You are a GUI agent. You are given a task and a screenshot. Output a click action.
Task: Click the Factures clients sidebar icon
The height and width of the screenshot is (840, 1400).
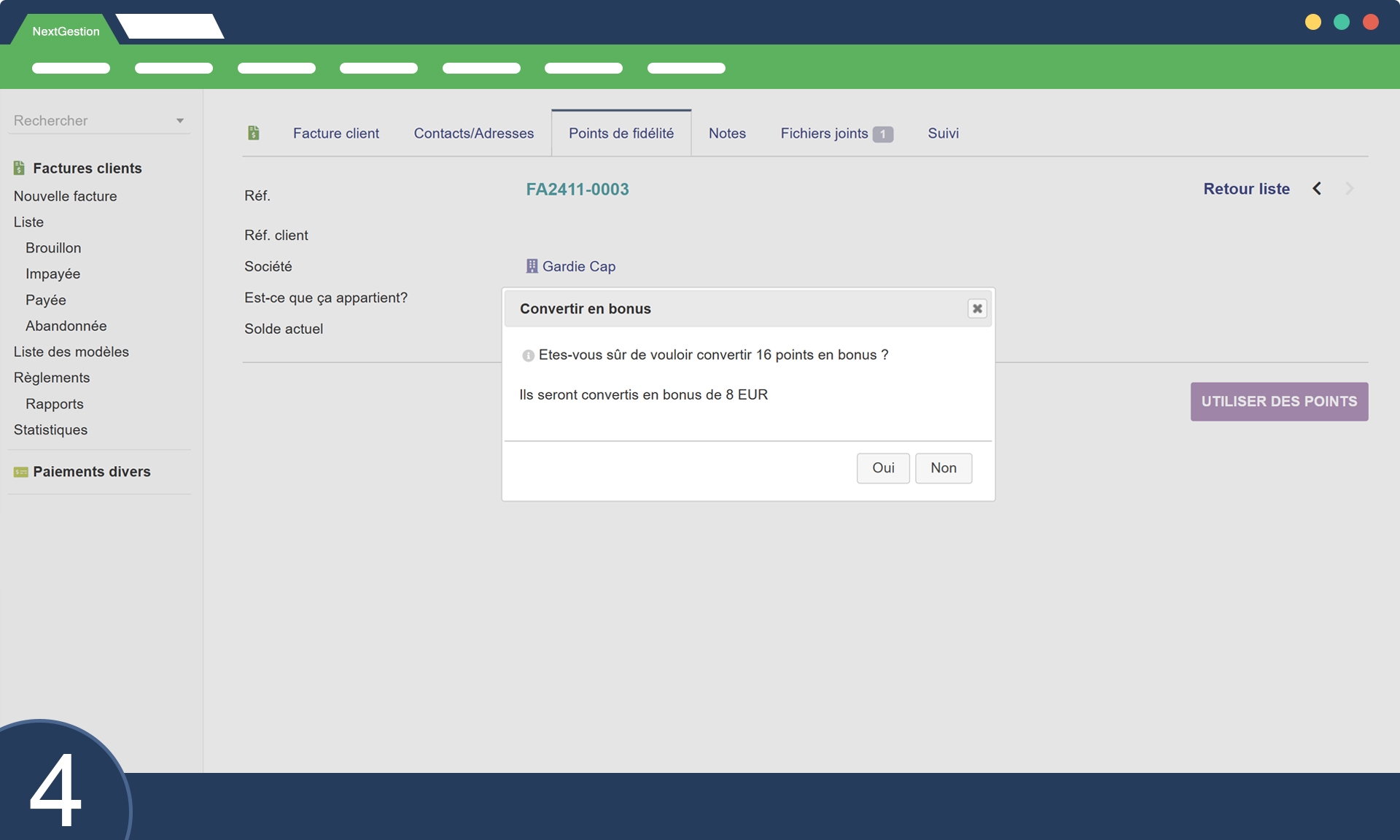coord(20,168)
